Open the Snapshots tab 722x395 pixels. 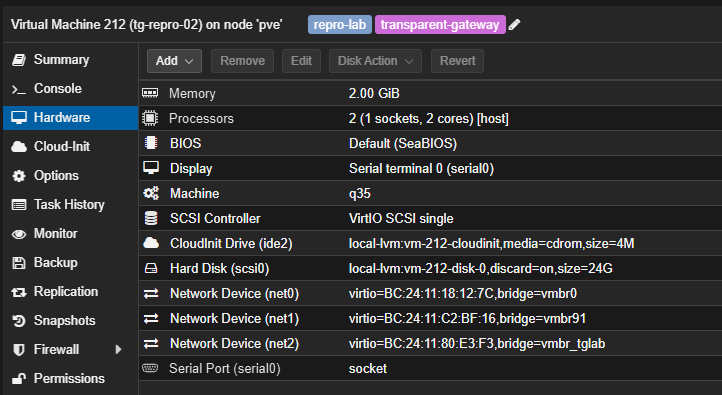[x=70, y=320]
